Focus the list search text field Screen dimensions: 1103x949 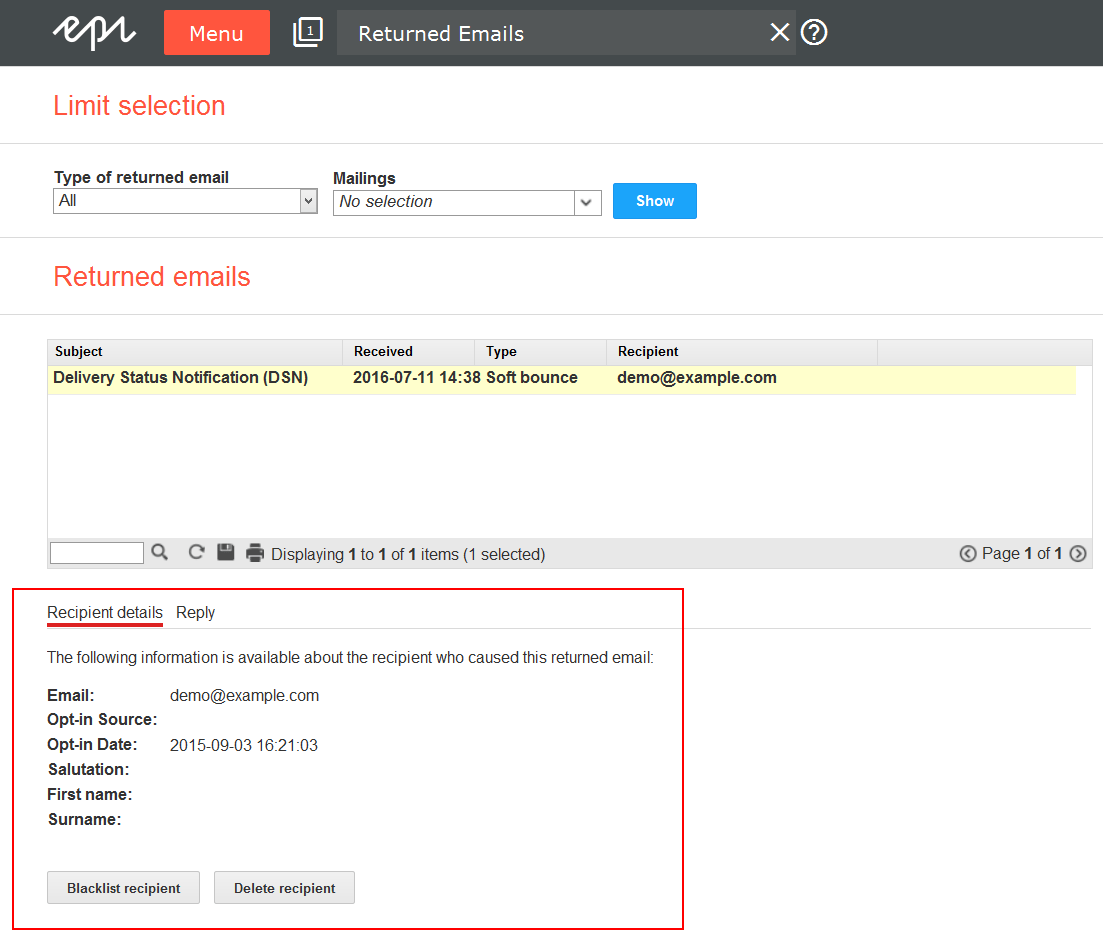point(97,553)
